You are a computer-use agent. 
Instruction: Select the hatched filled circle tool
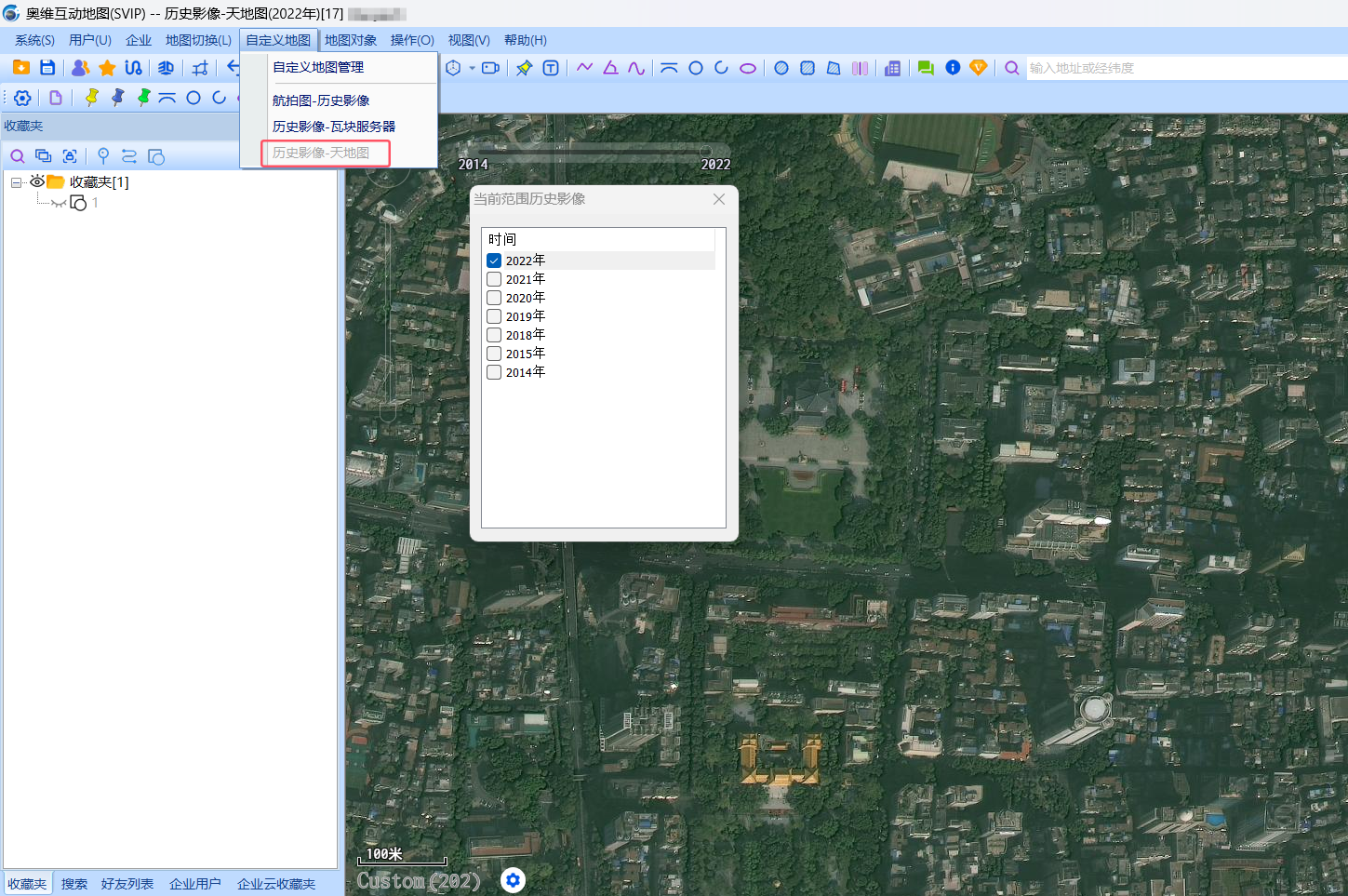coord(781,67)
